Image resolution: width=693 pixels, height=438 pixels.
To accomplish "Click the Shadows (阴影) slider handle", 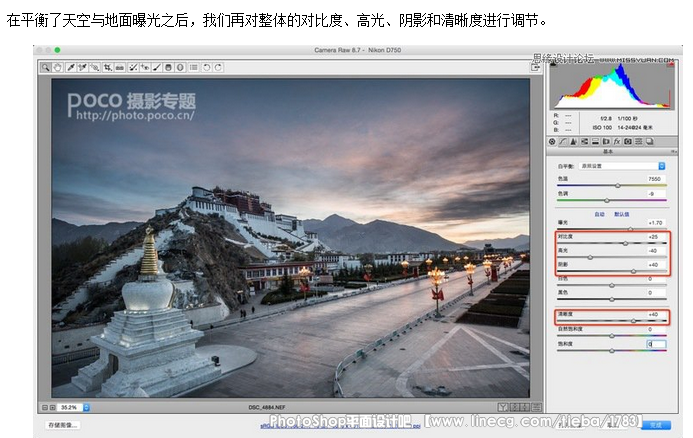I will (x=633, y=271).
